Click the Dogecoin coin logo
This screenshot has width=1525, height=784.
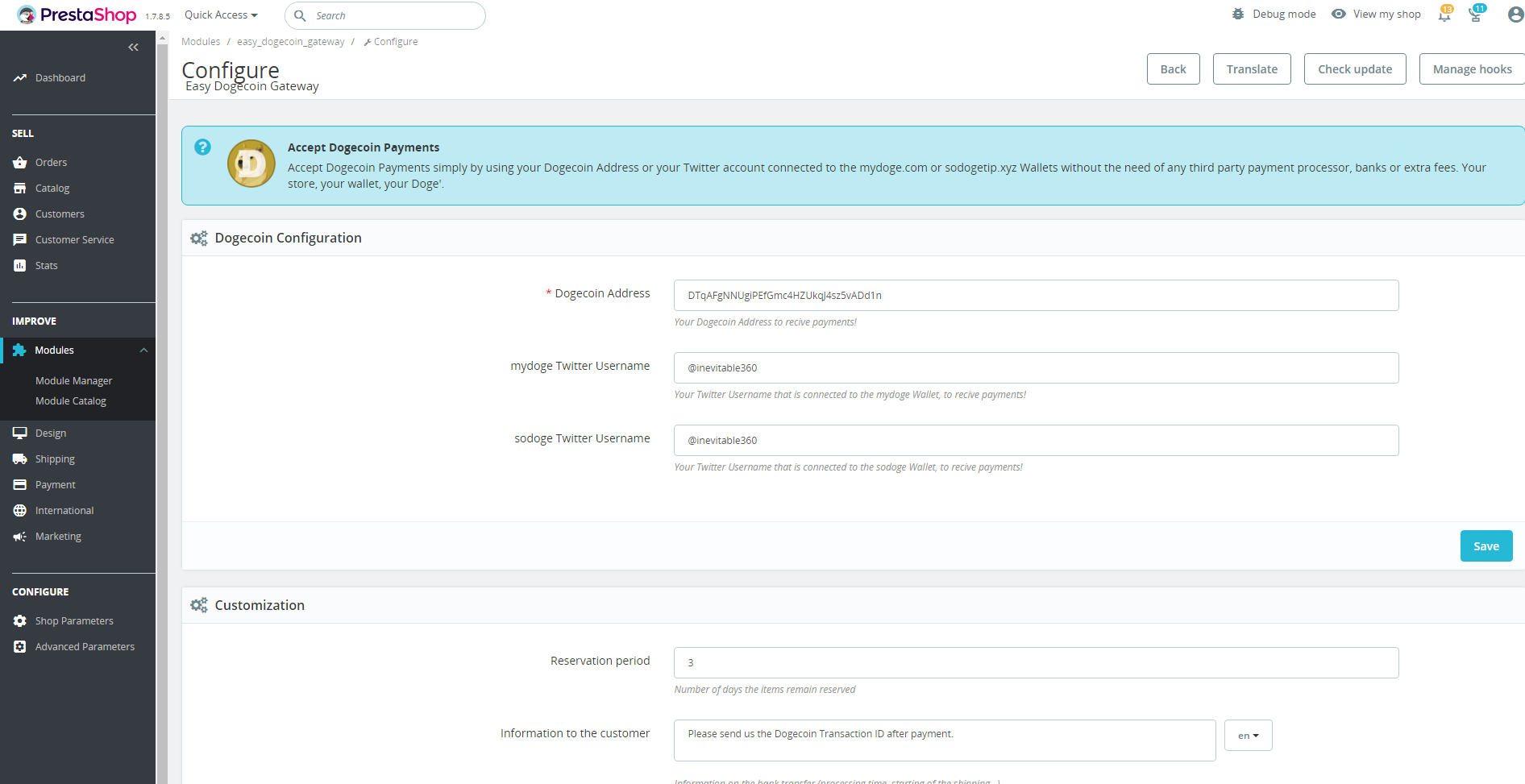point(251,164)
